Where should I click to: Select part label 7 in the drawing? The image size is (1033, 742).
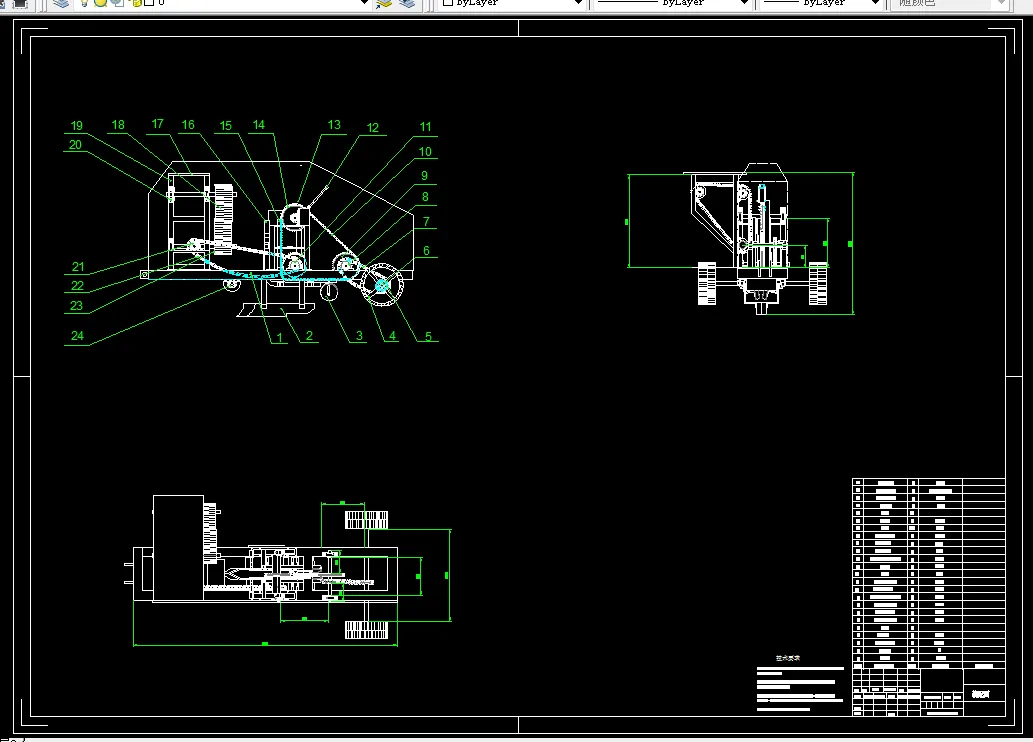pos(426,221)
